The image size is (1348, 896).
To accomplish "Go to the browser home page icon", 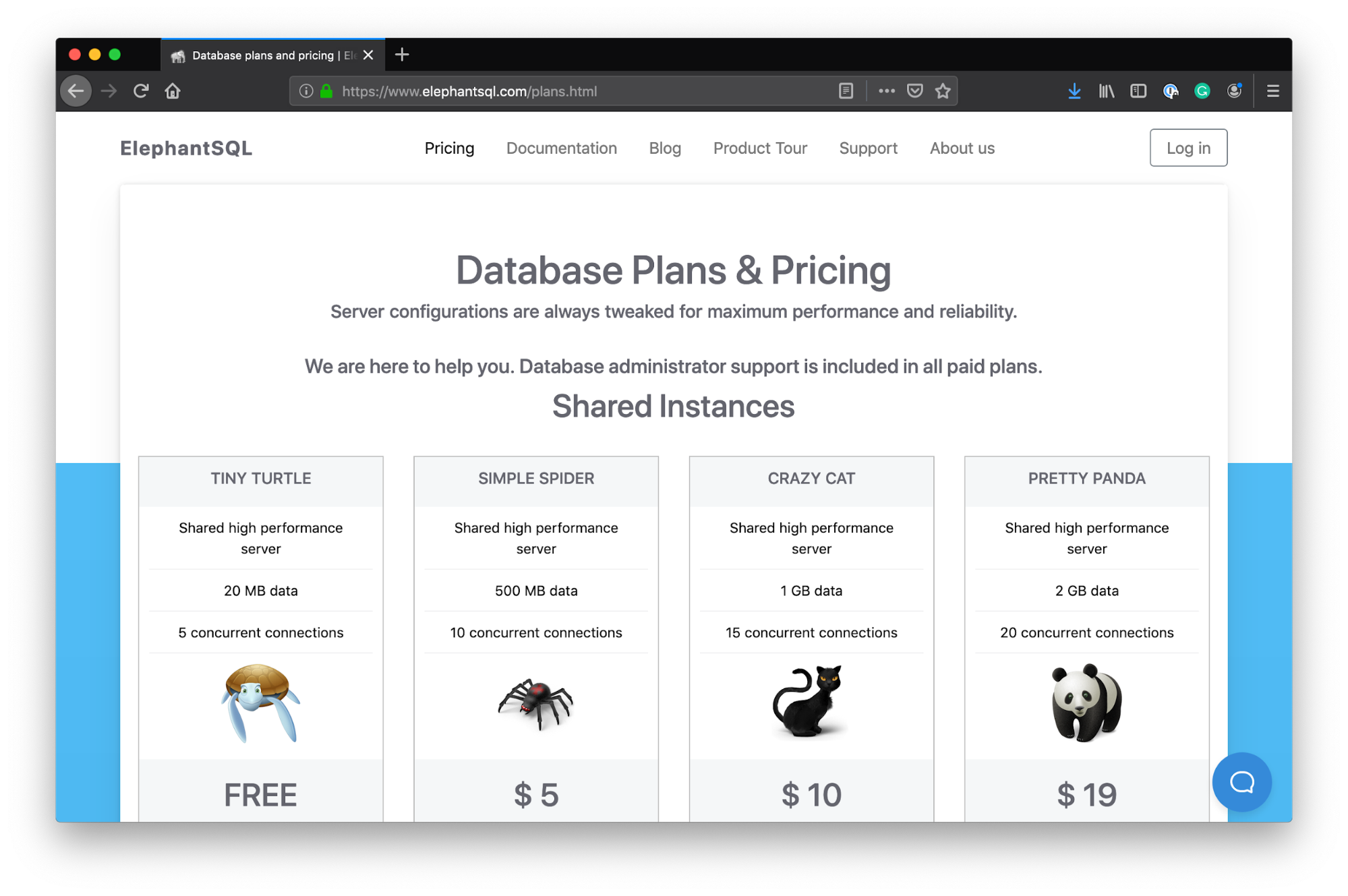I will [173, 91].
